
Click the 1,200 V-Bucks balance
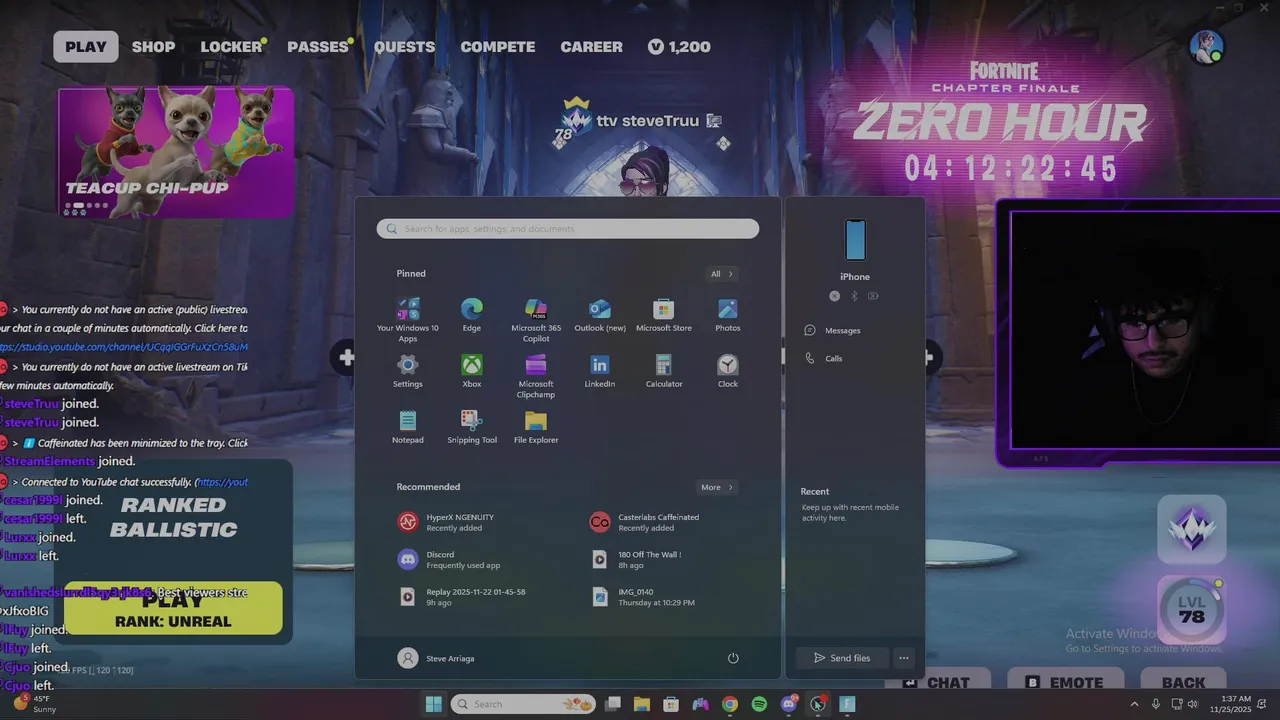click(679, 47)
